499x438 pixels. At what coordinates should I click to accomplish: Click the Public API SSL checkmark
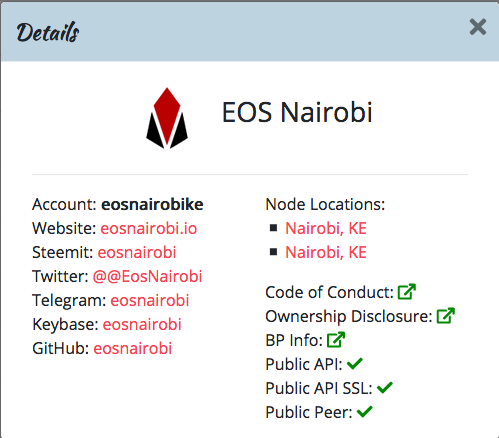(385, 388)
